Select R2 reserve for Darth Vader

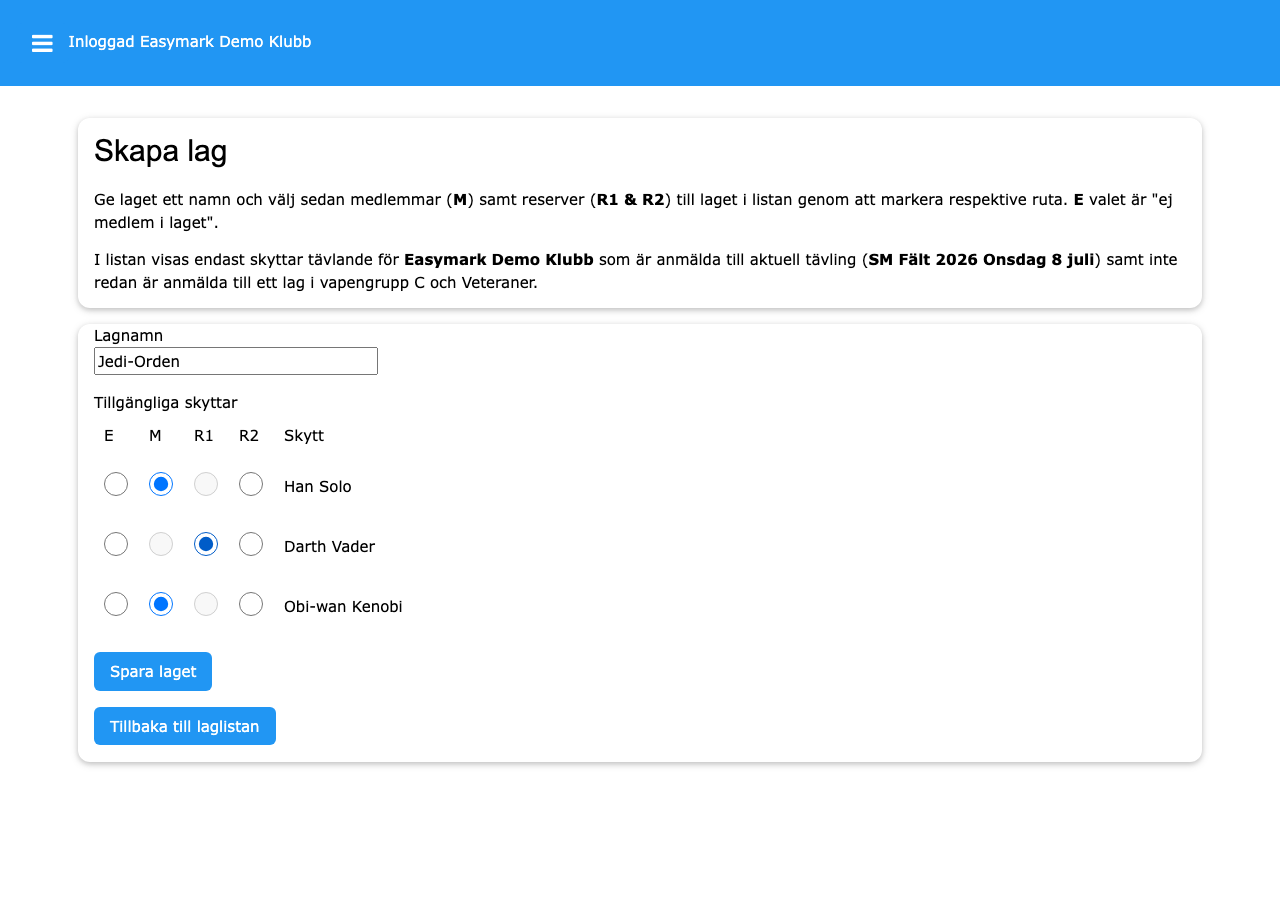pyautogui.click(x=251, y=544)
